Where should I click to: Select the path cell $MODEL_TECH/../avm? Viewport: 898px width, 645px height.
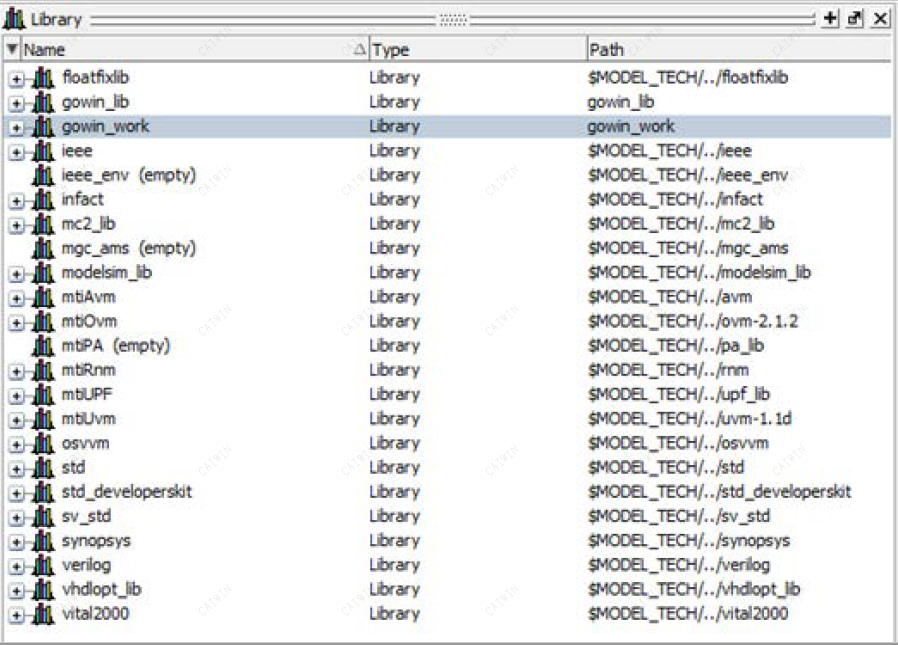(669, 297)
